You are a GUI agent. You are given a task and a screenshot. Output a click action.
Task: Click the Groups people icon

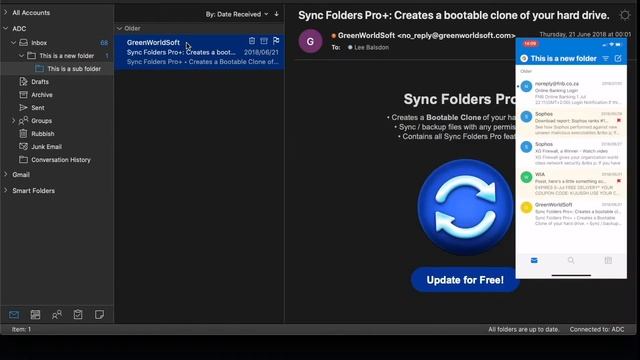tap(24, 120)
